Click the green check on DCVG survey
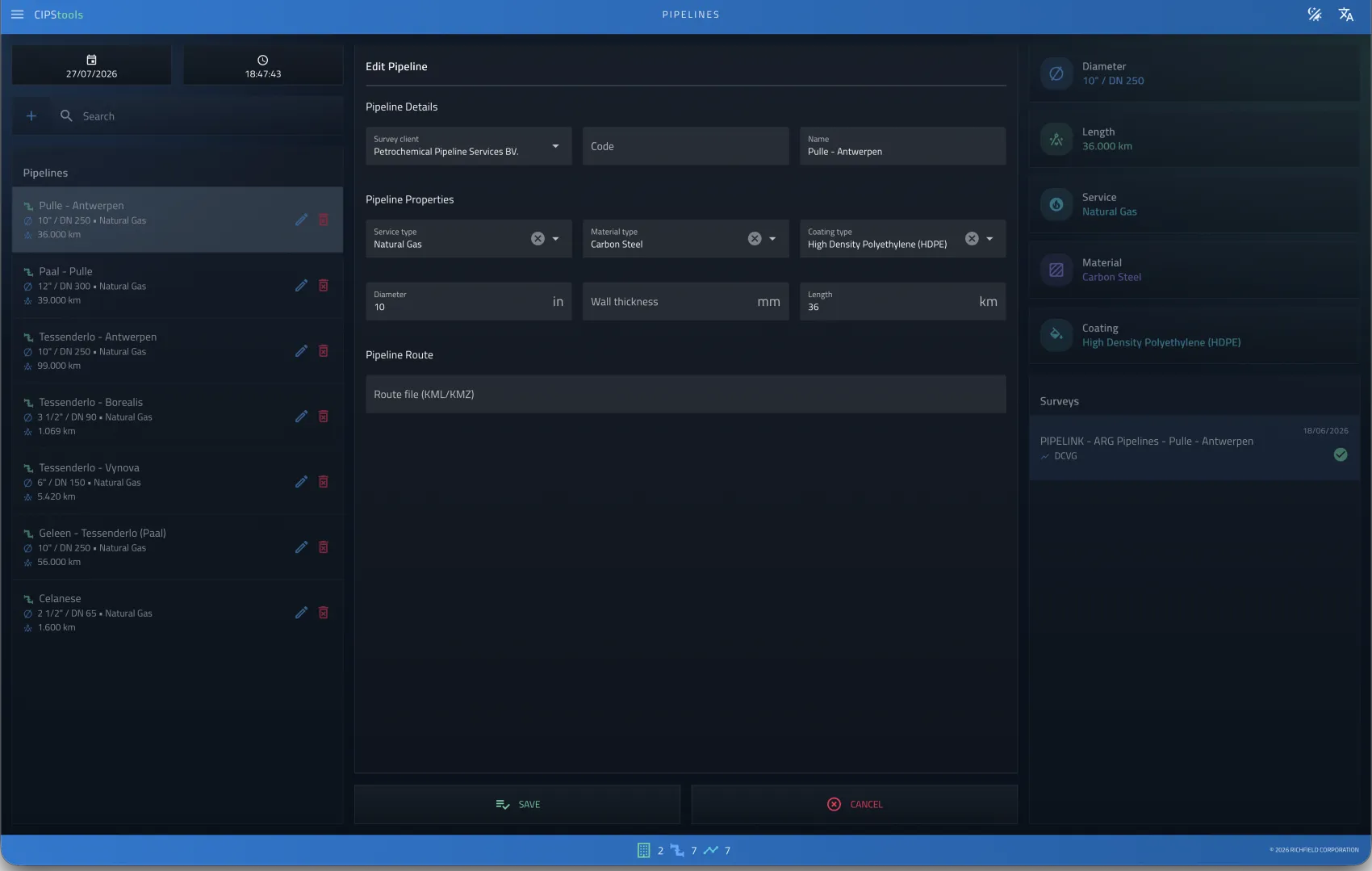 [1341, 454]
